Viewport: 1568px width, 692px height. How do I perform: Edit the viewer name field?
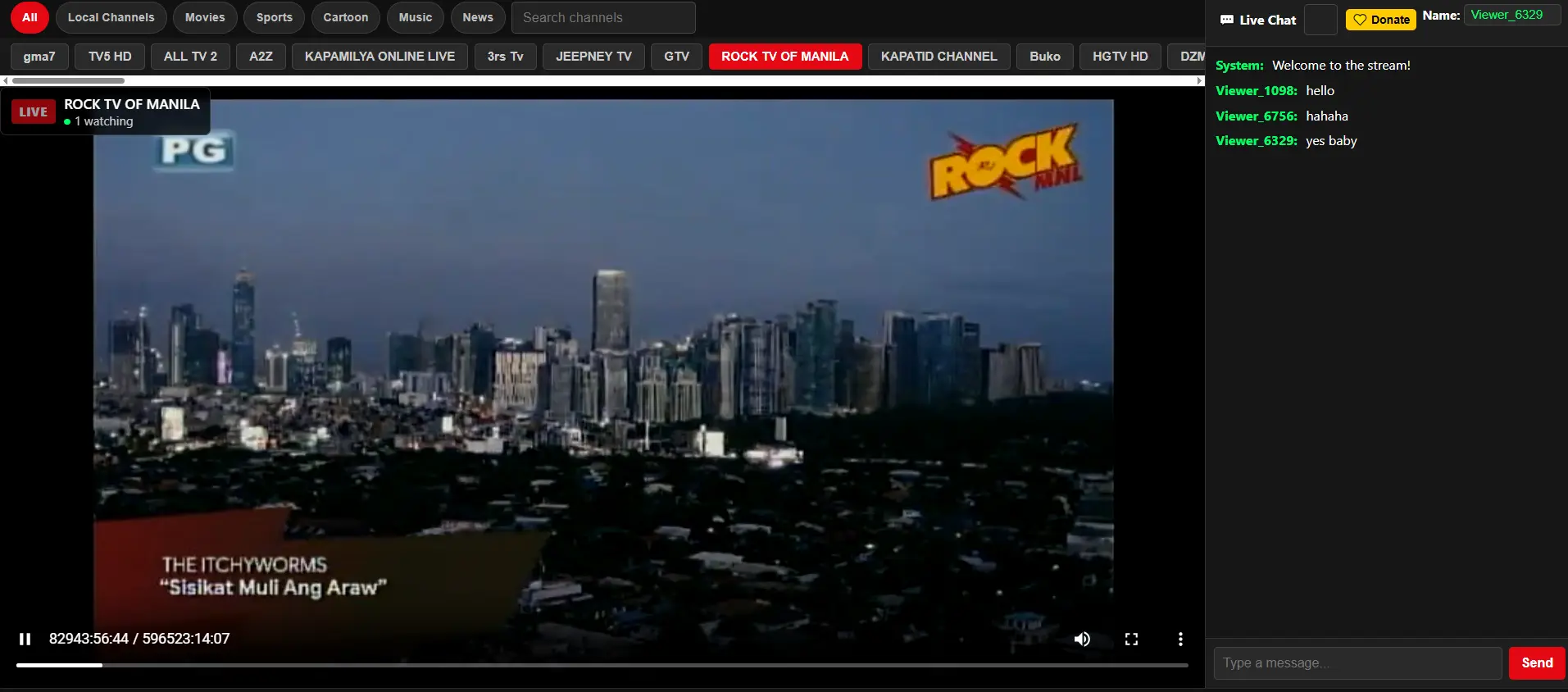[1512, 15]
